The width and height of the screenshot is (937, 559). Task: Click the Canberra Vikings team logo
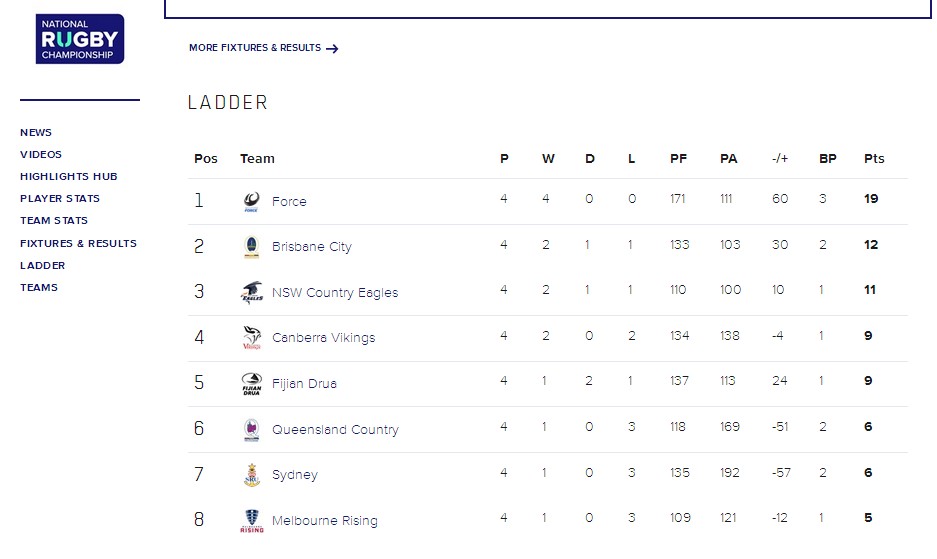(251, 338)
